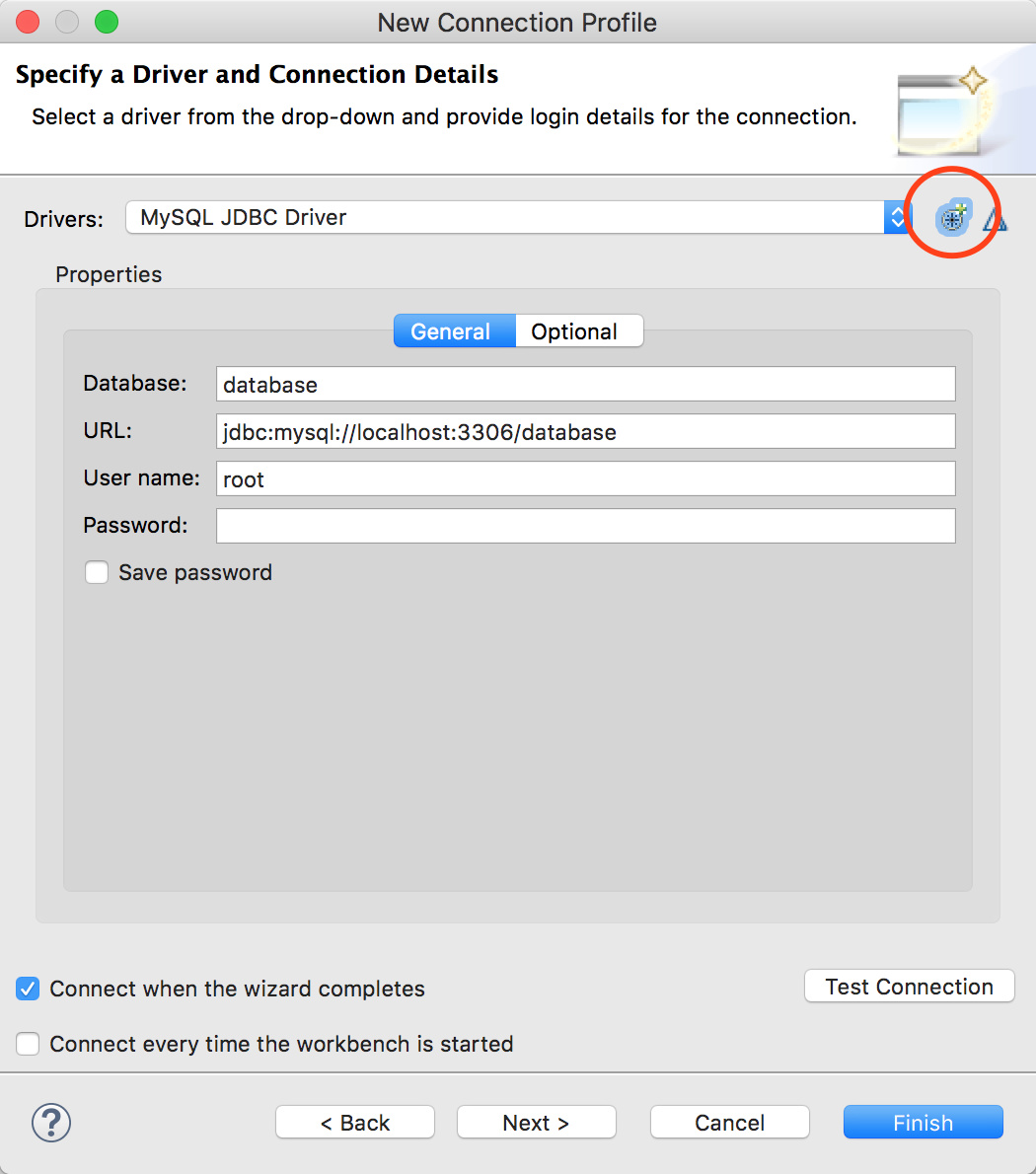
Task: Click the User name field containing root
Action: [585, 478]
